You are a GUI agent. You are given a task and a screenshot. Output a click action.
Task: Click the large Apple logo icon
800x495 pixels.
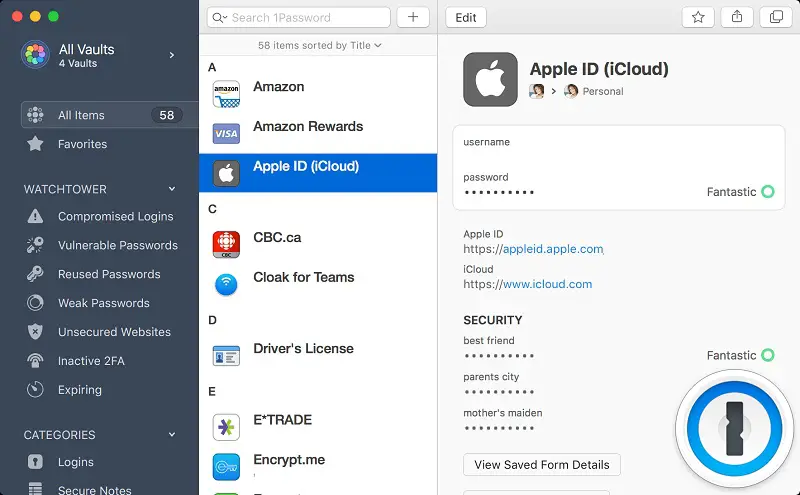click(490, 79)
